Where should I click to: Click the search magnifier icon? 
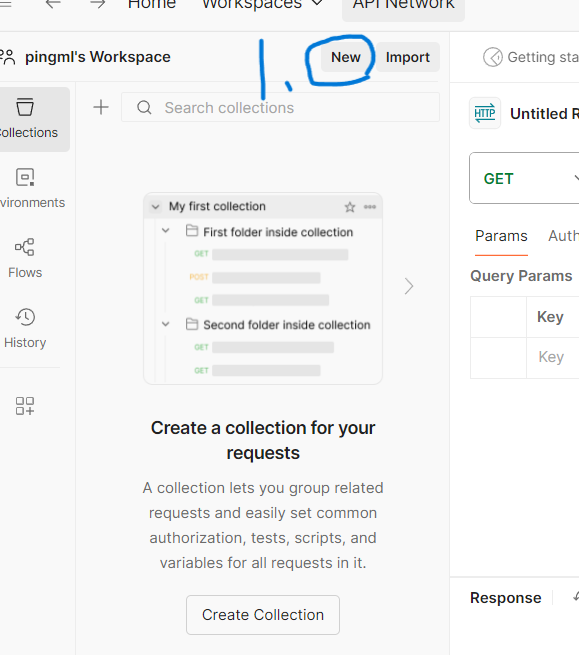pos(144,107)
